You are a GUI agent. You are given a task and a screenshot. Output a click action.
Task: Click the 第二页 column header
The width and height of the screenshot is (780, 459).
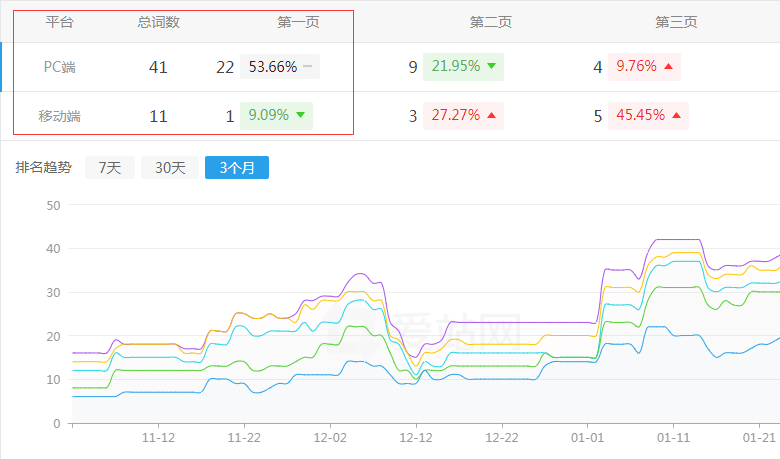(x=491, y=21)
